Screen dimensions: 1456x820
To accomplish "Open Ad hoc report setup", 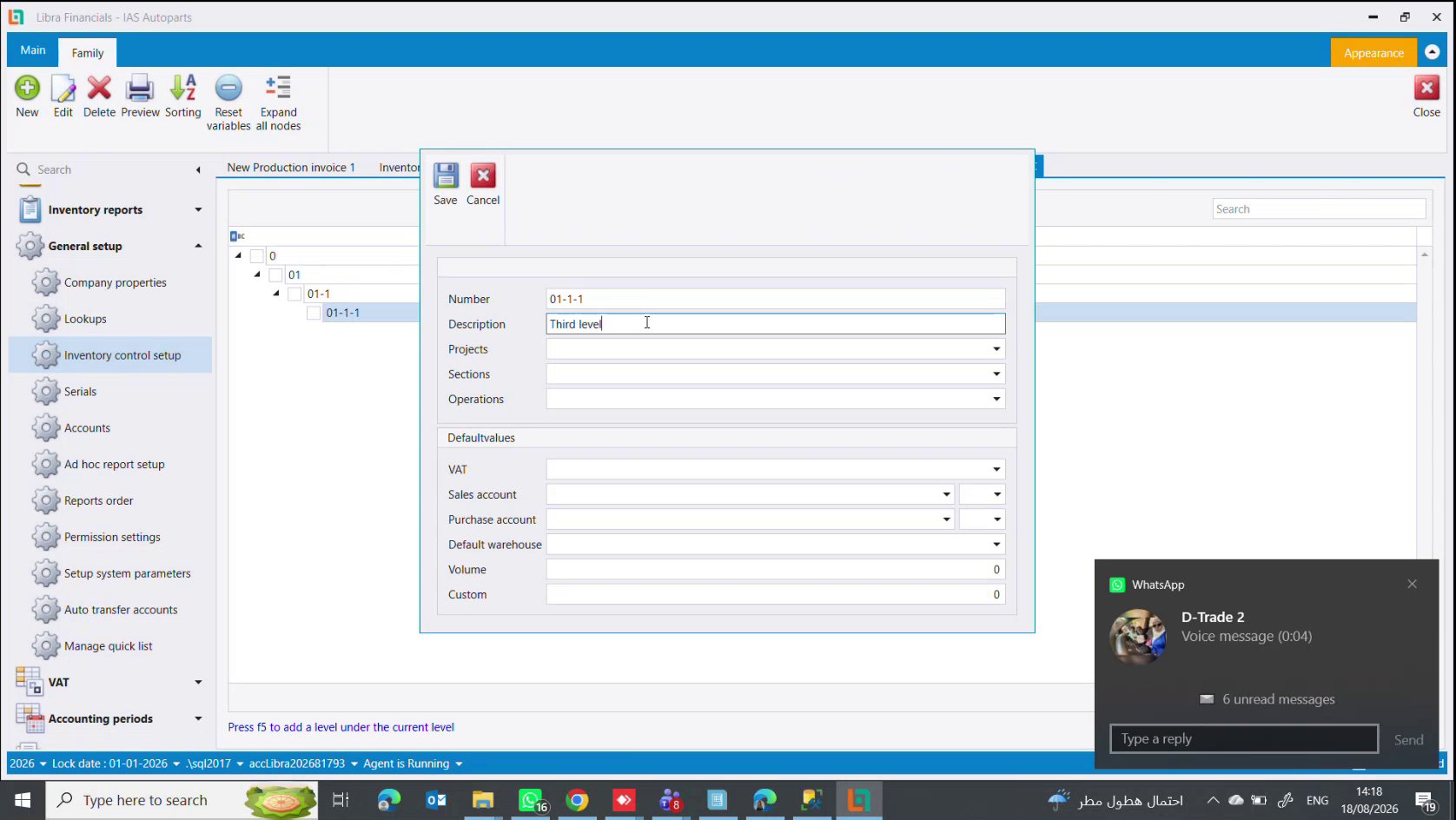I will pos(114,465).
